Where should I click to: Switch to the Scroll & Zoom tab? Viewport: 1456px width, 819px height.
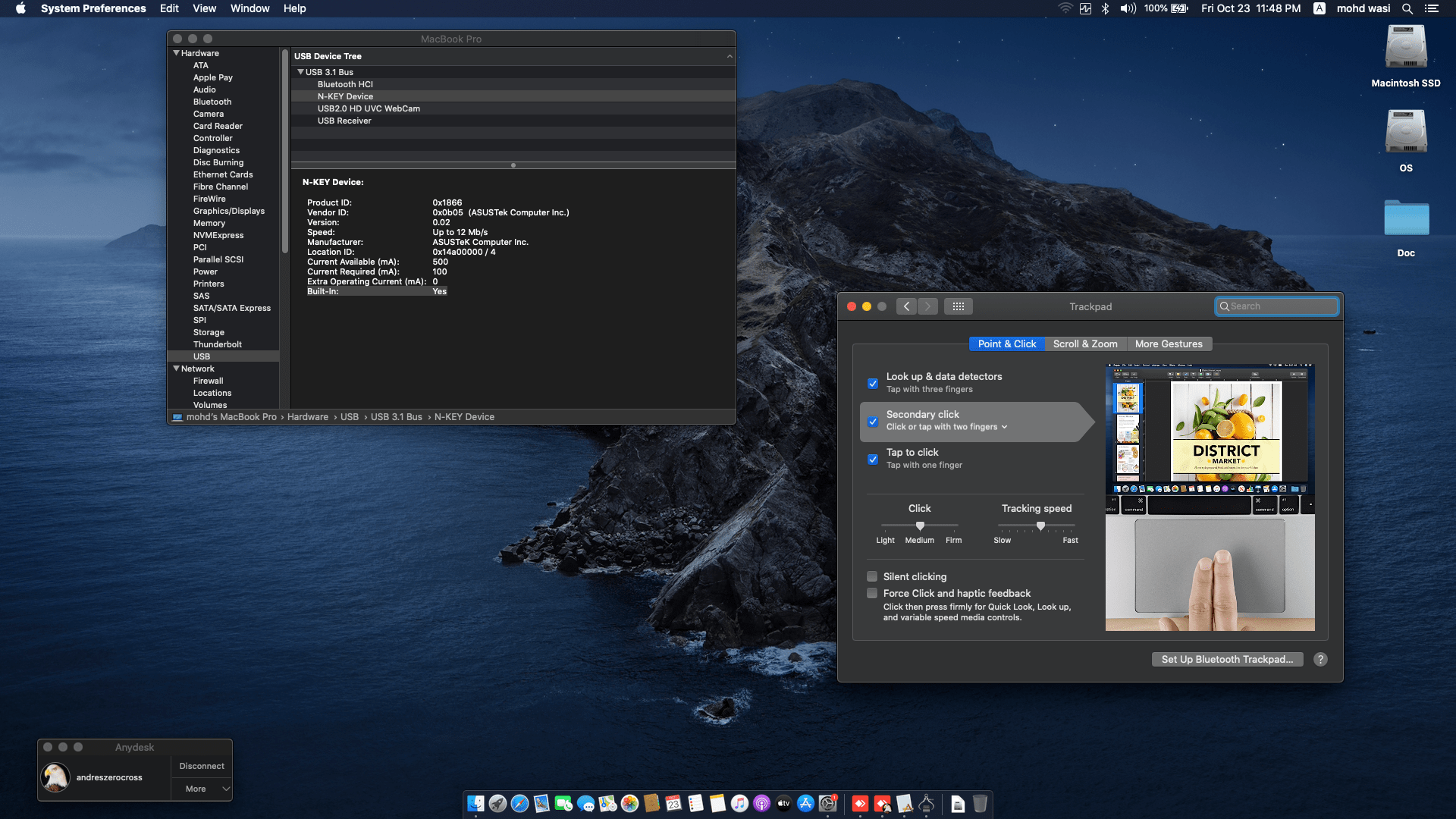click(1084, 344)
